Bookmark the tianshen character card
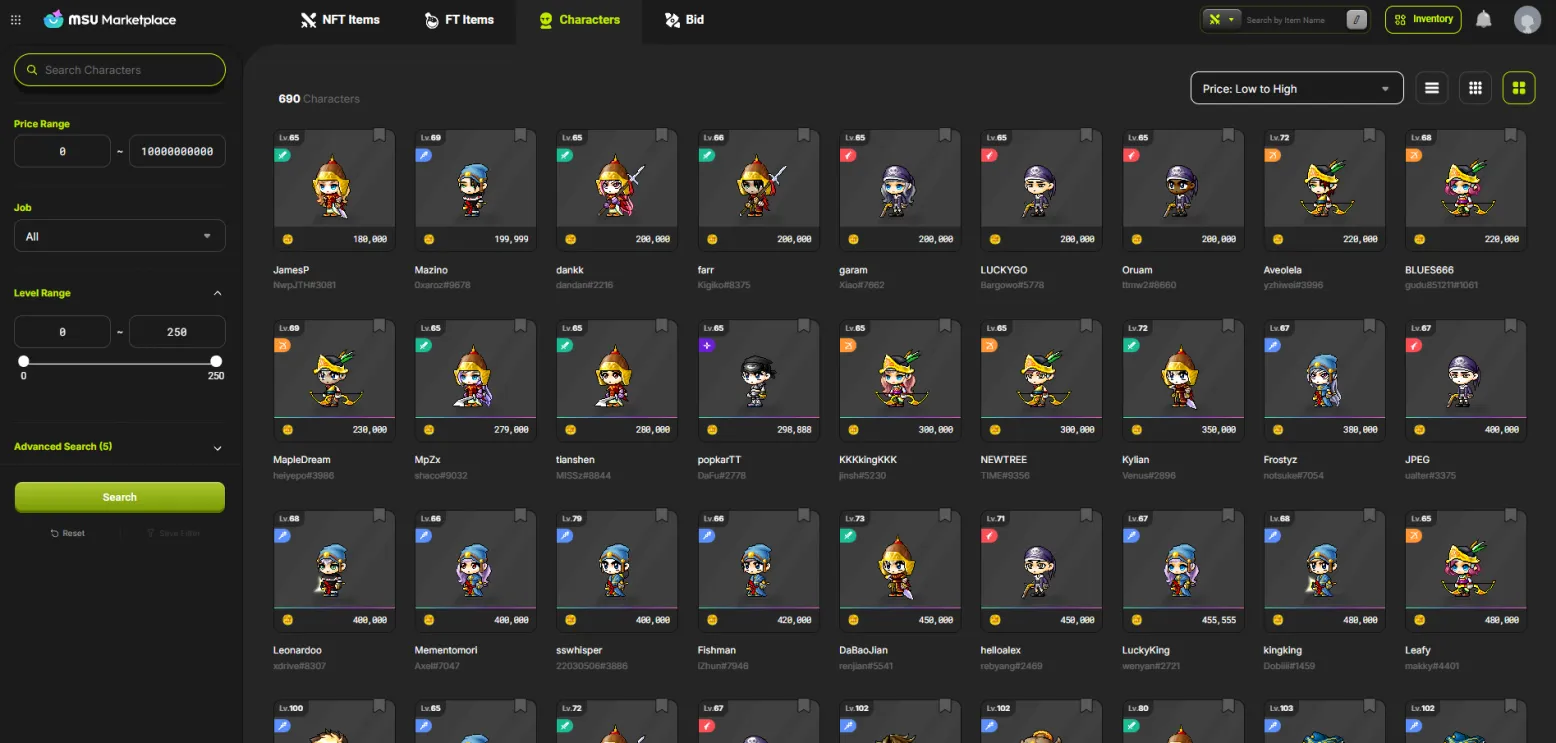Screen dimensions: 1556x743 point(662,326)
